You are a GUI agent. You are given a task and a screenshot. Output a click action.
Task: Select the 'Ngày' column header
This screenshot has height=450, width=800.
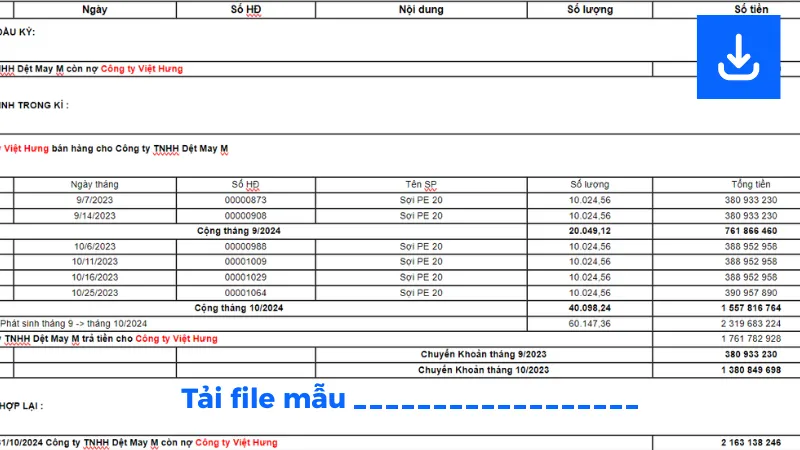pos(94,9)
